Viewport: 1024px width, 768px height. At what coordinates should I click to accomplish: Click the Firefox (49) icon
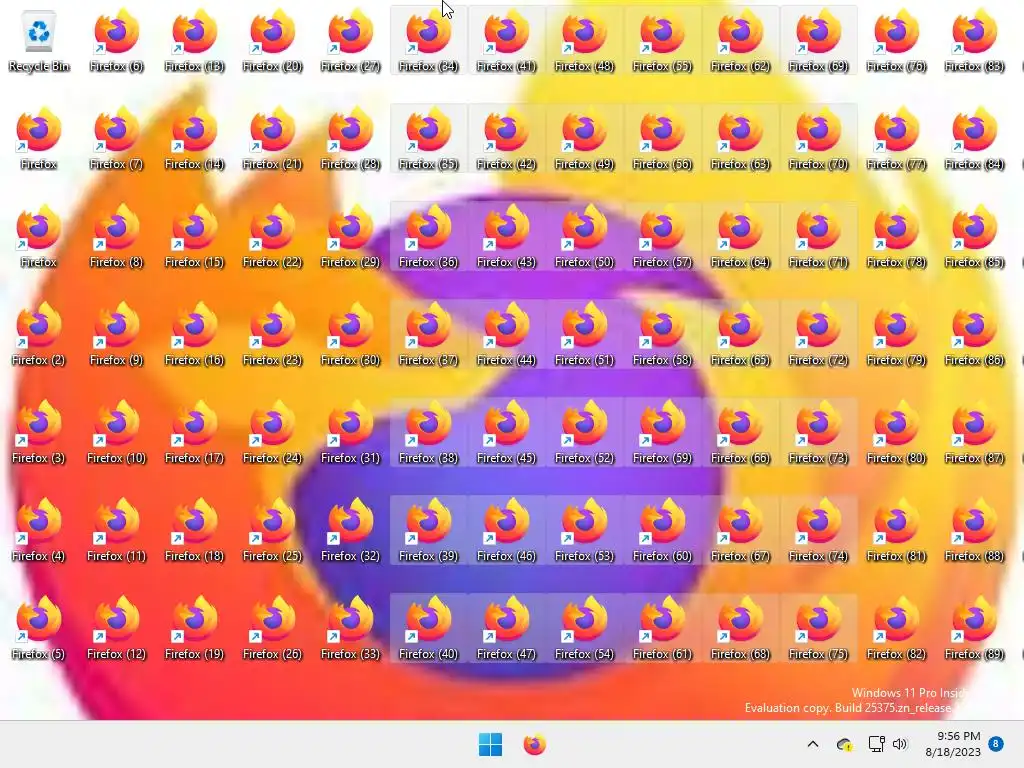[x=584, y=138]
